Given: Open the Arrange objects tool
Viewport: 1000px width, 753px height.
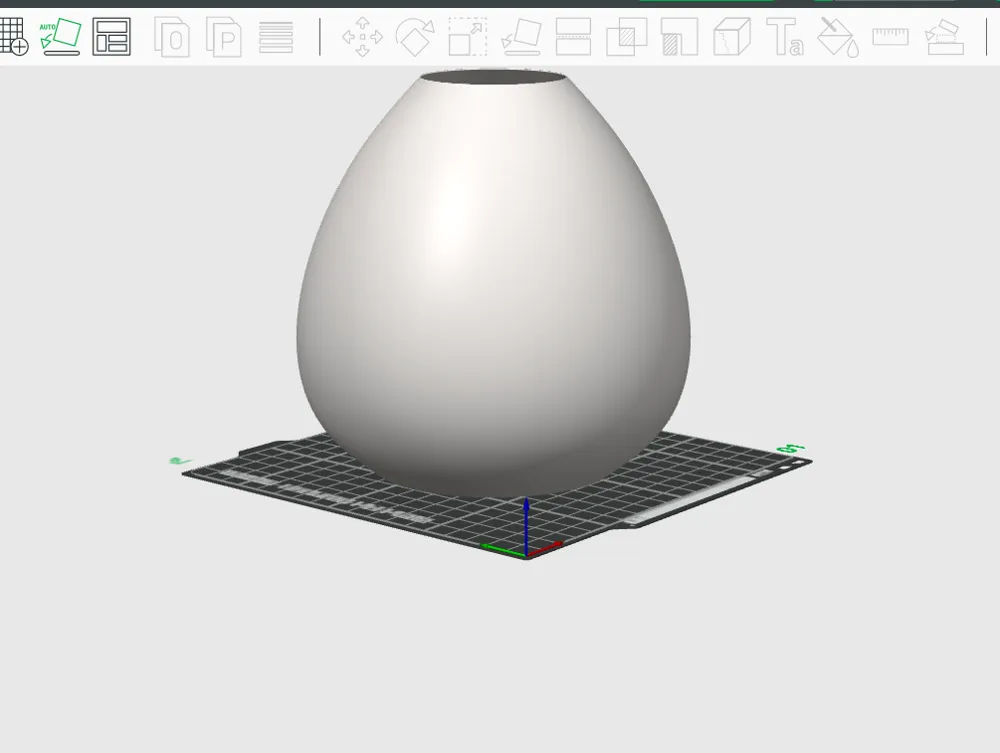Looking at the screenshot, I should pos(112,36).
